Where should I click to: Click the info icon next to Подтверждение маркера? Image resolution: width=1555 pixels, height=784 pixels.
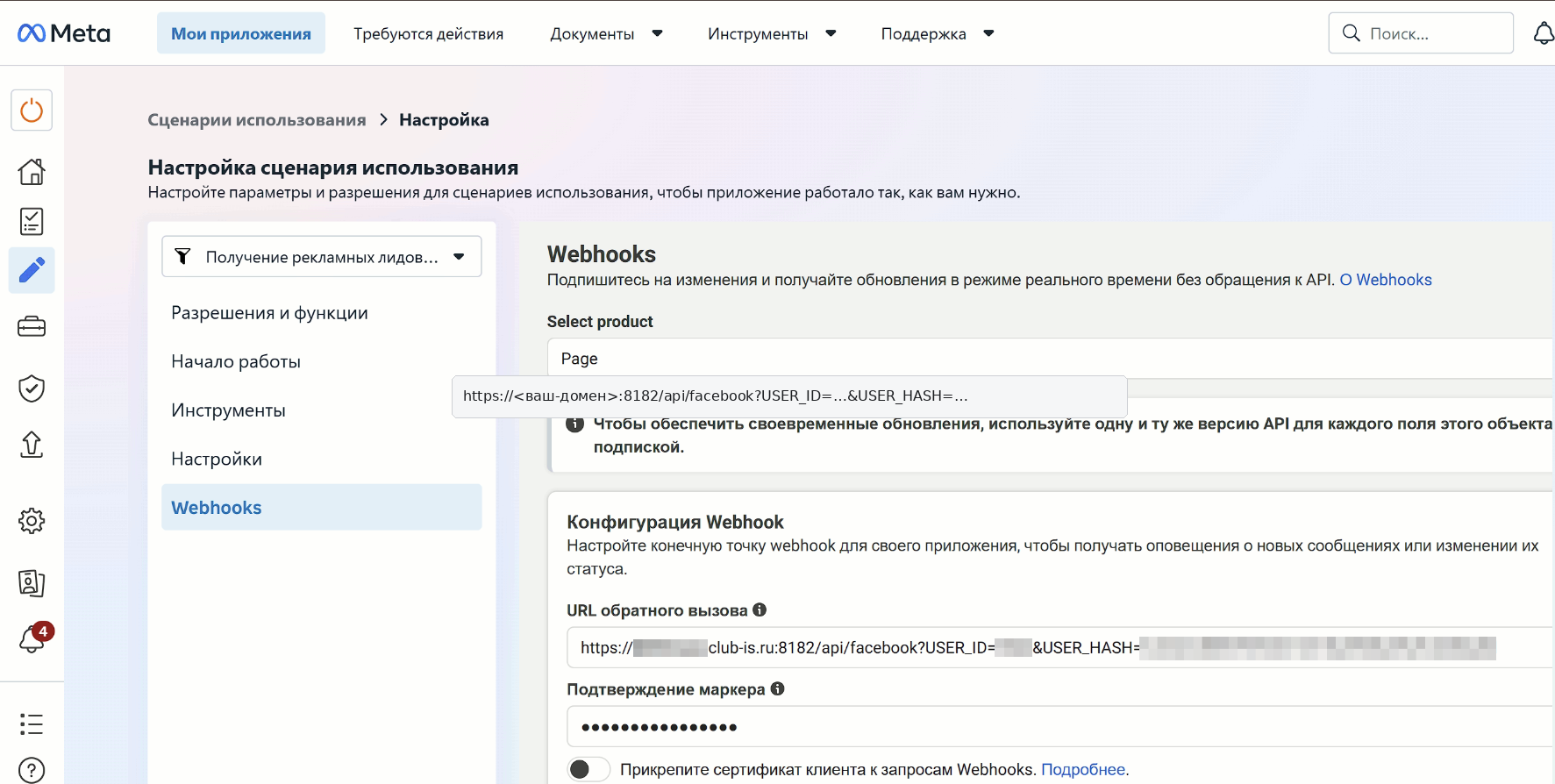[x=777, y=688]
